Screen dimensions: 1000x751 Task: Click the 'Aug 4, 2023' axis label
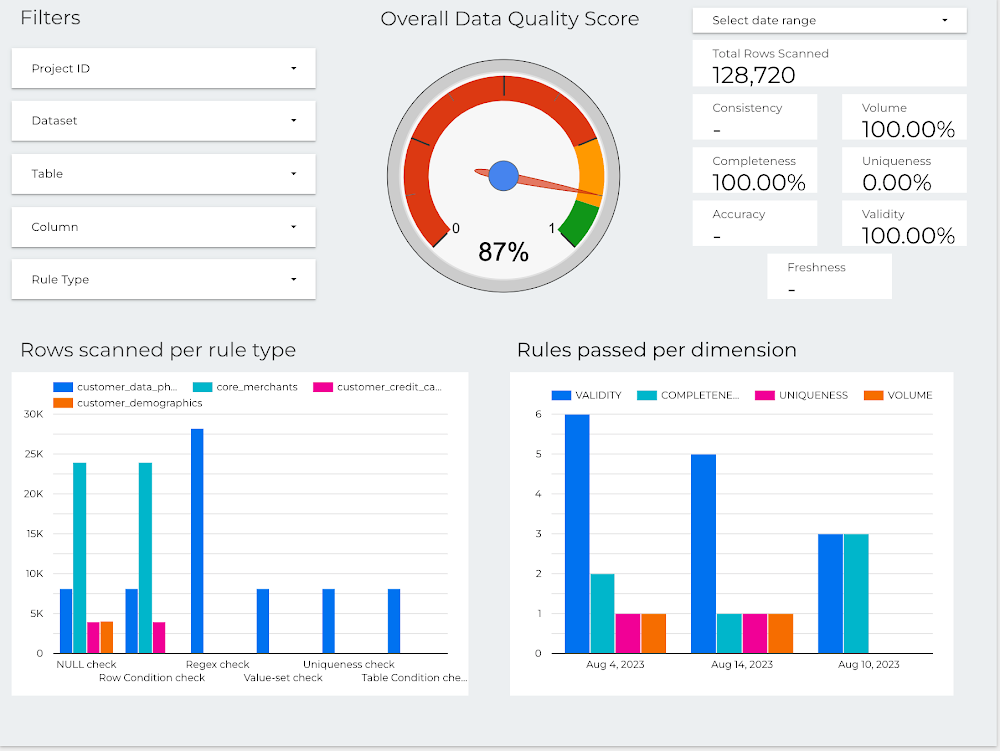pyautogui.click(x=615, y=664)
